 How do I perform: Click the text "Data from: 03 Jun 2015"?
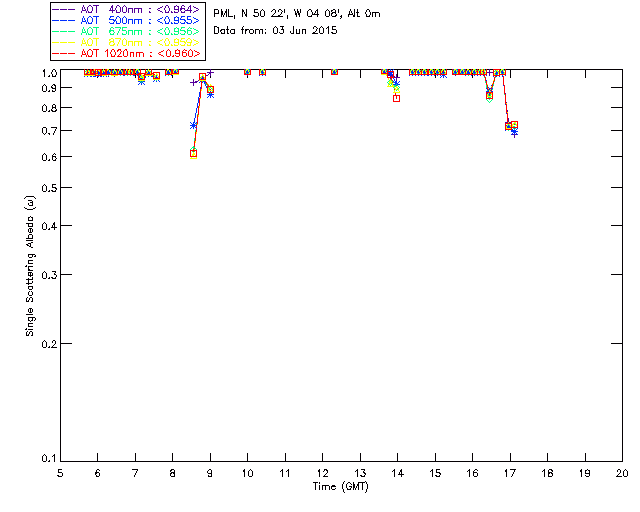point(275,31)
